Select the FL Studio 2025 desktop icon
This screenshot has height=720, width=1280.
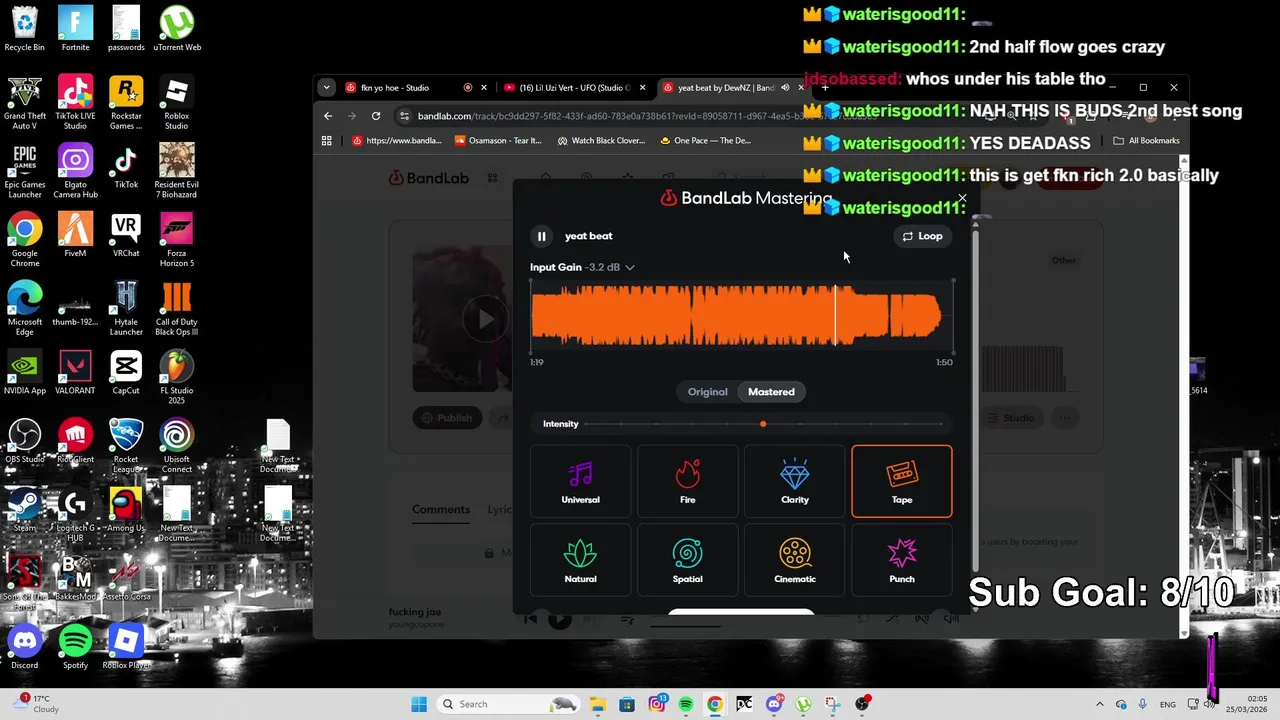(x=176, y=377)
